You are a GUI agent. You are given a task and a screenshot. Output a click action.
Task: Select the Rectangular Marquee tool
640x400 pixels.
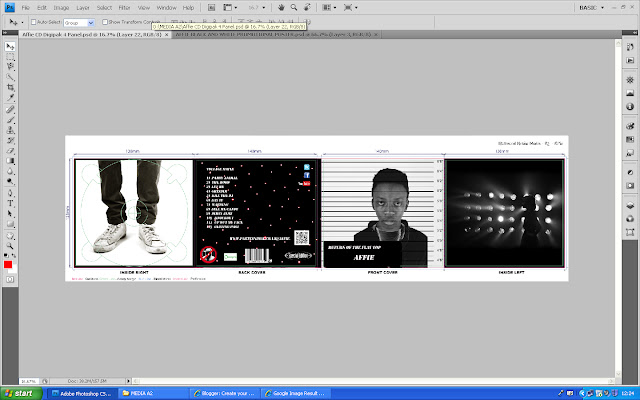[10, 57]
